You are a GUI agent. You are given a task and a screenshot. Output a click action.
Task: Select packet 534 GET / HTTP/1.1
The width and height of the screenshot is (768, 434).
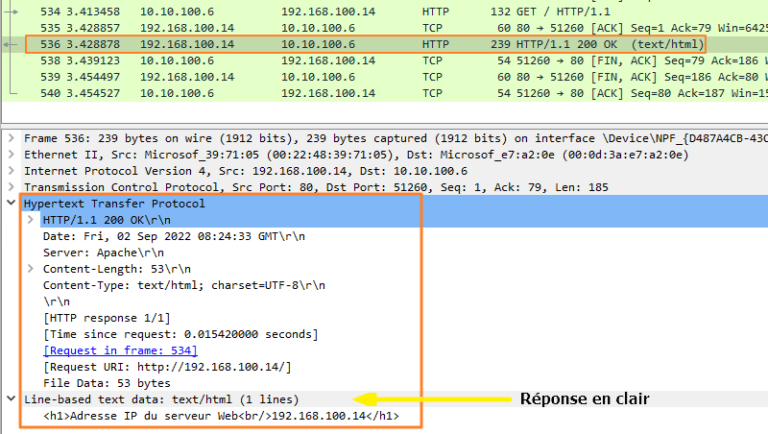[384, 11]
